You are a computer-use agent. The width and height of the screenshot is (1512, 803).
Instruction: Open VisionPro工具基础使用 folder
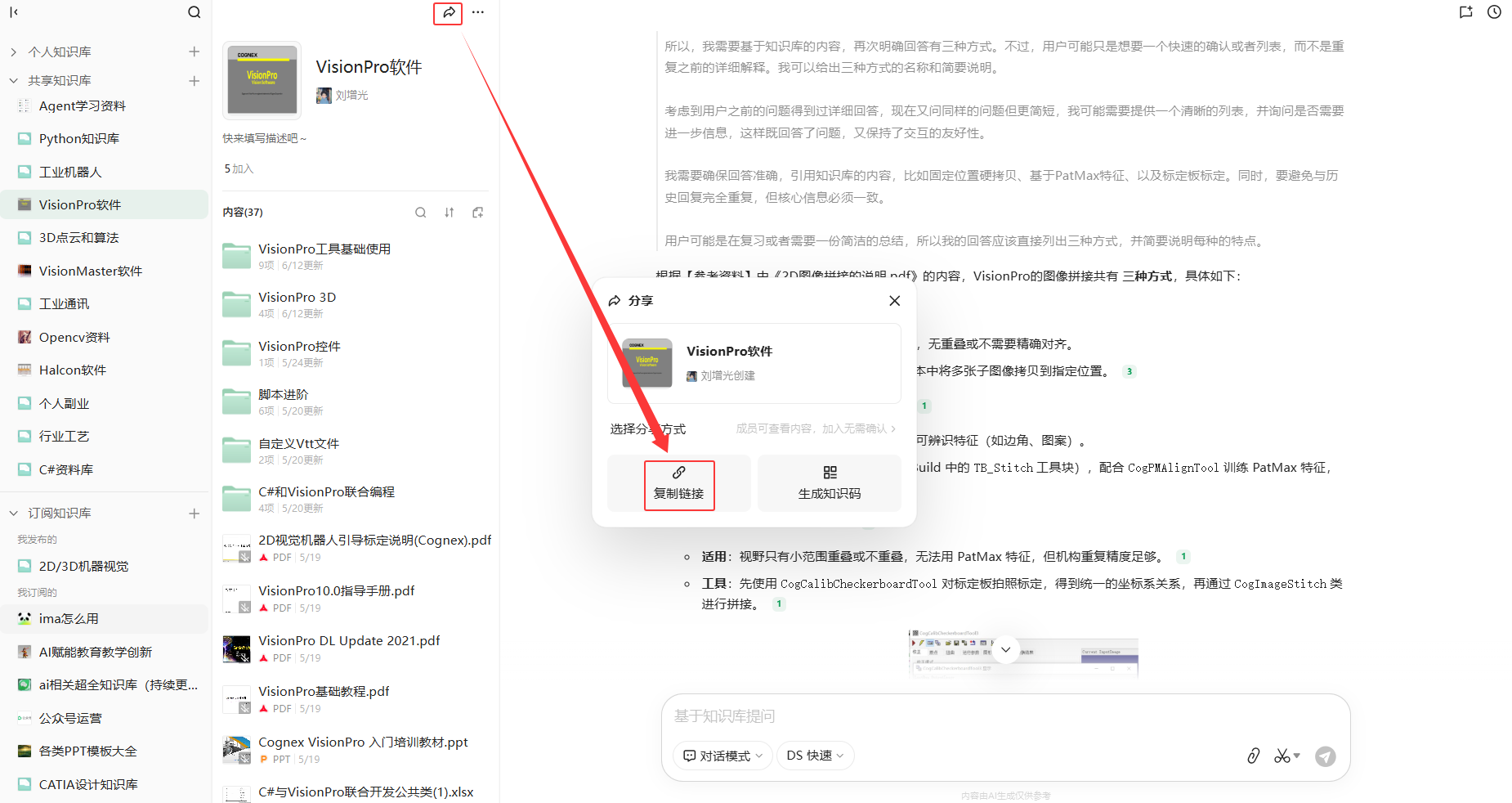[356, 256]
